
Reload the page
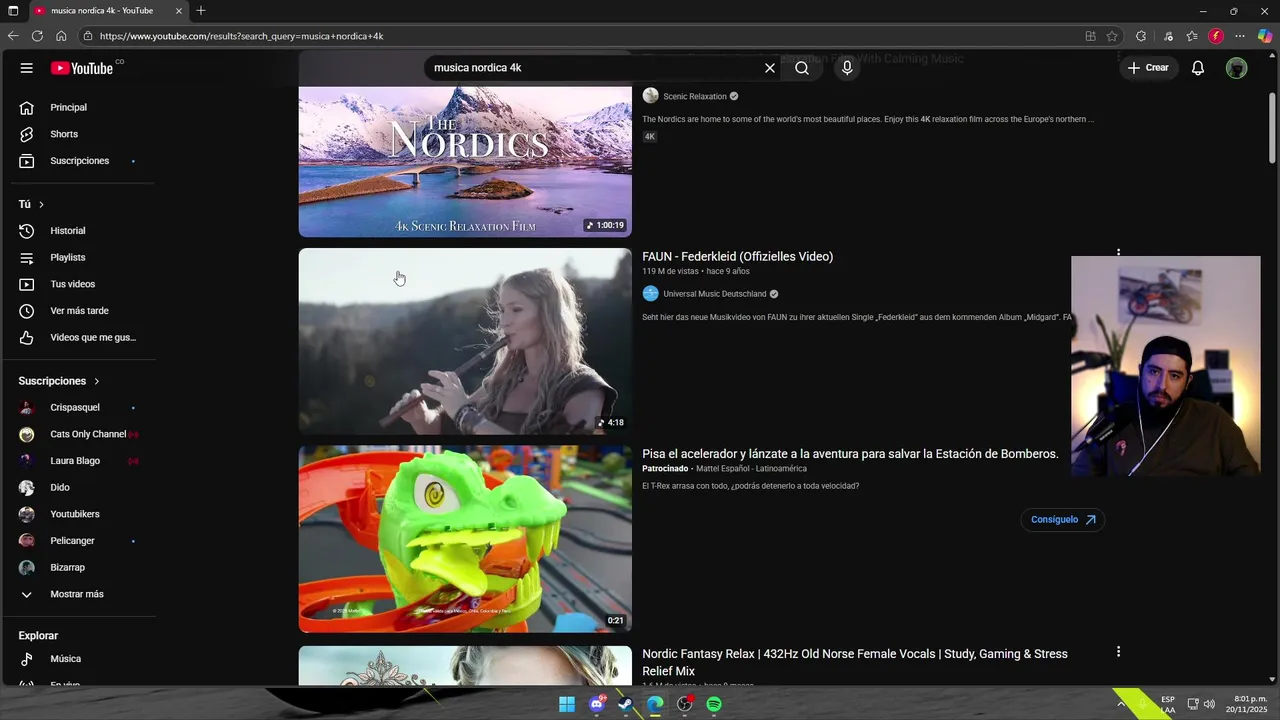[x=37, y=36]
